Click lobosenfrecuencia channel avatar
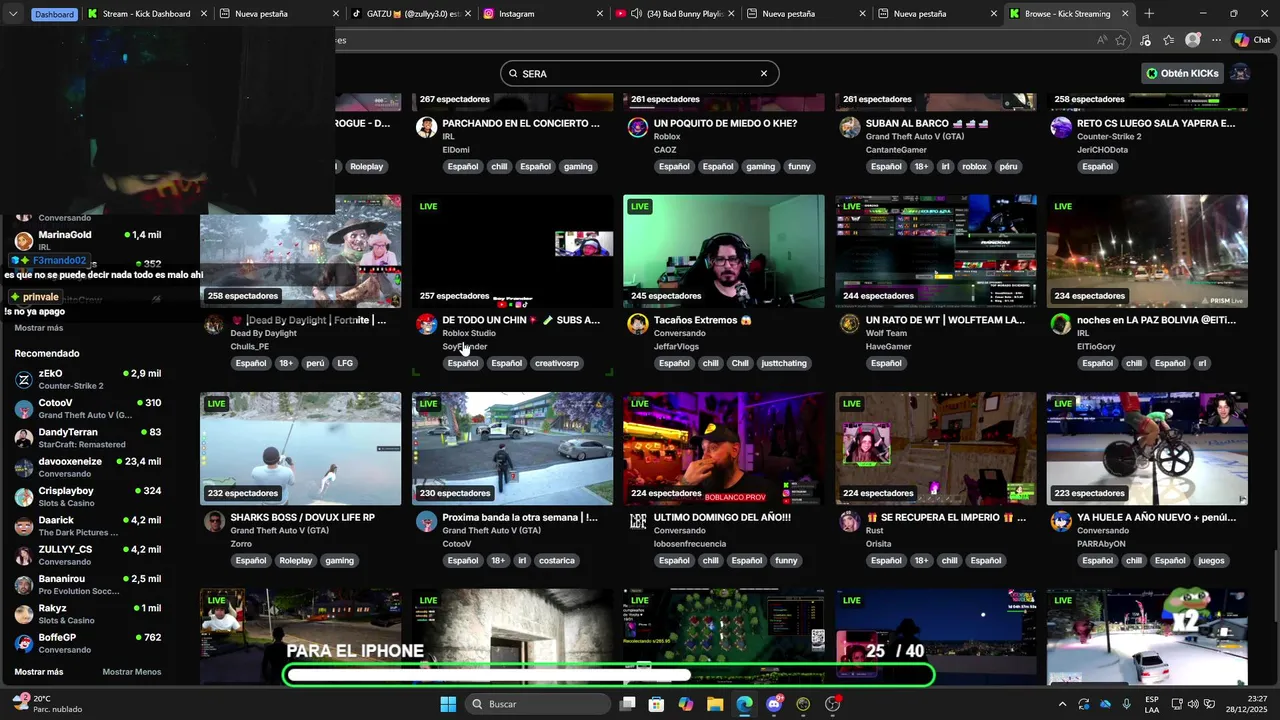 (x=638, y=521)
